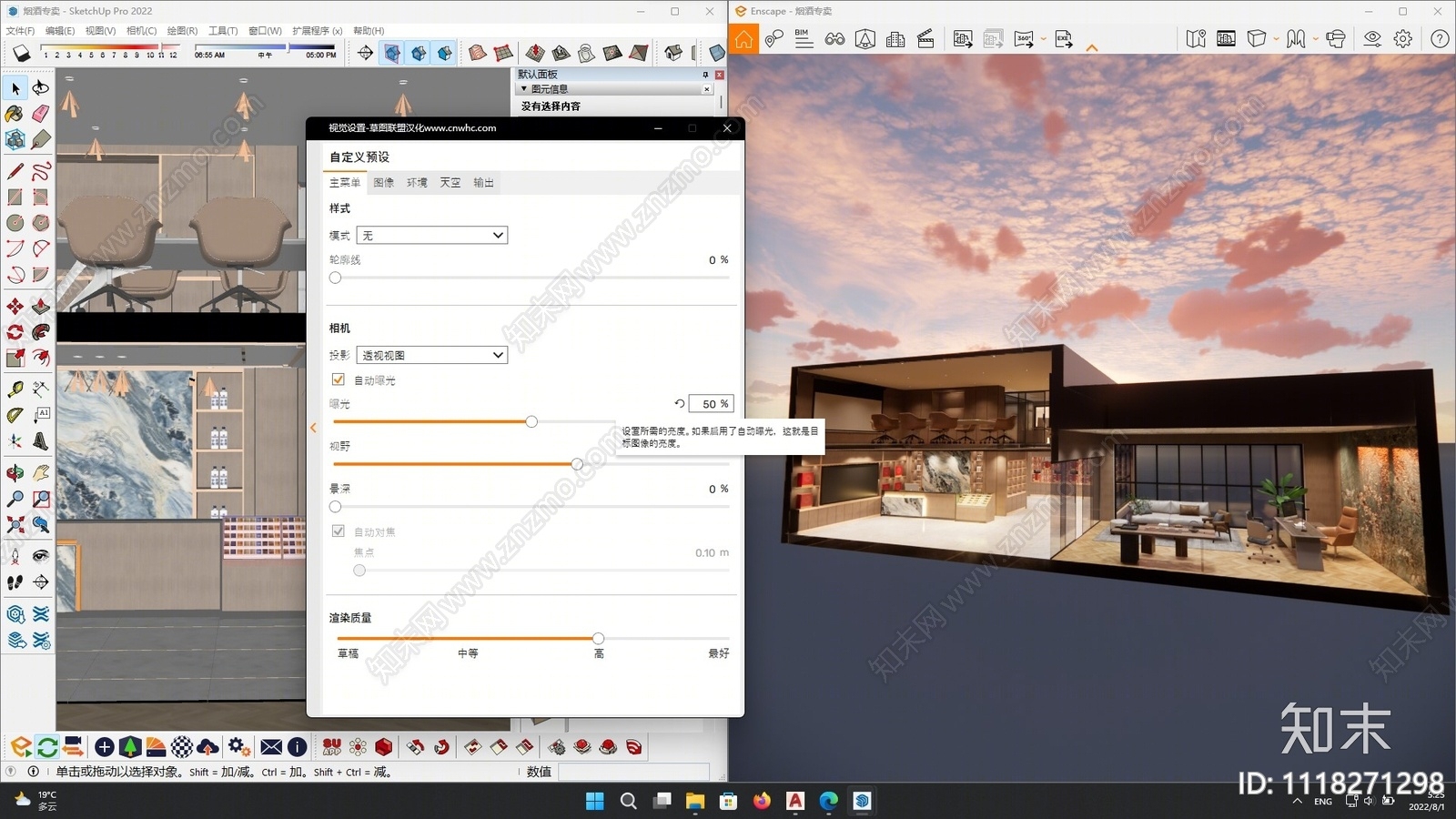
Task: Collapse settings side panel orange arrow
Action: [x=314, y=428]
